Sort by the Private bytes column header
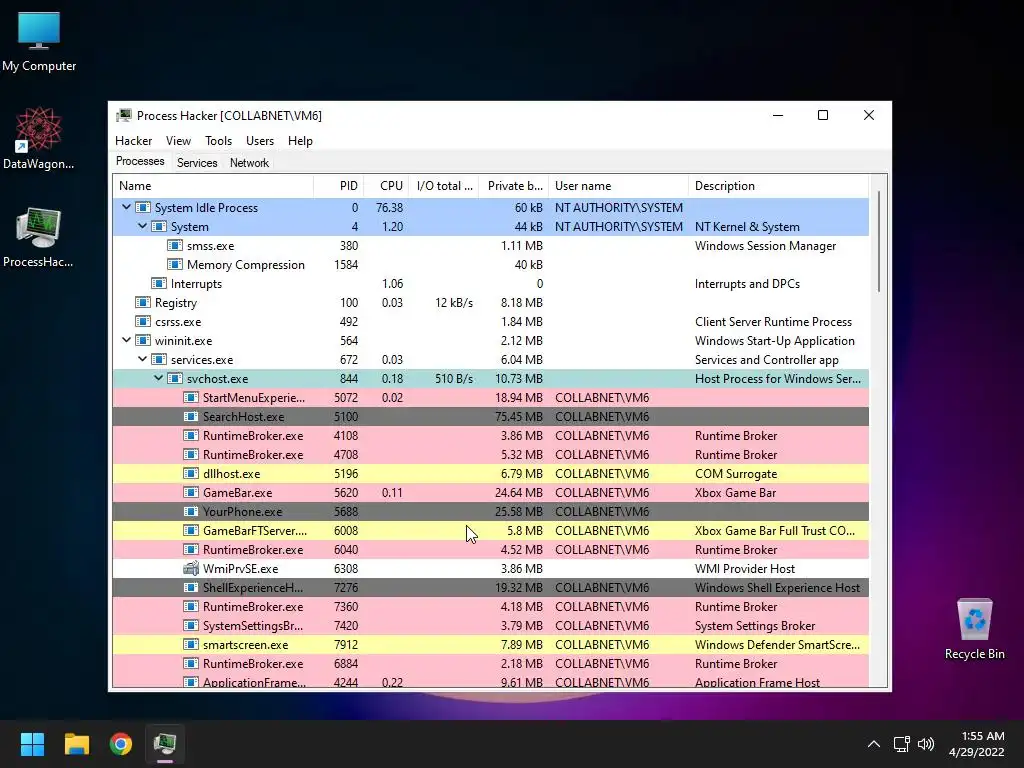The width and height of the screenshot is (1024, 768). (x=513, y=186)
